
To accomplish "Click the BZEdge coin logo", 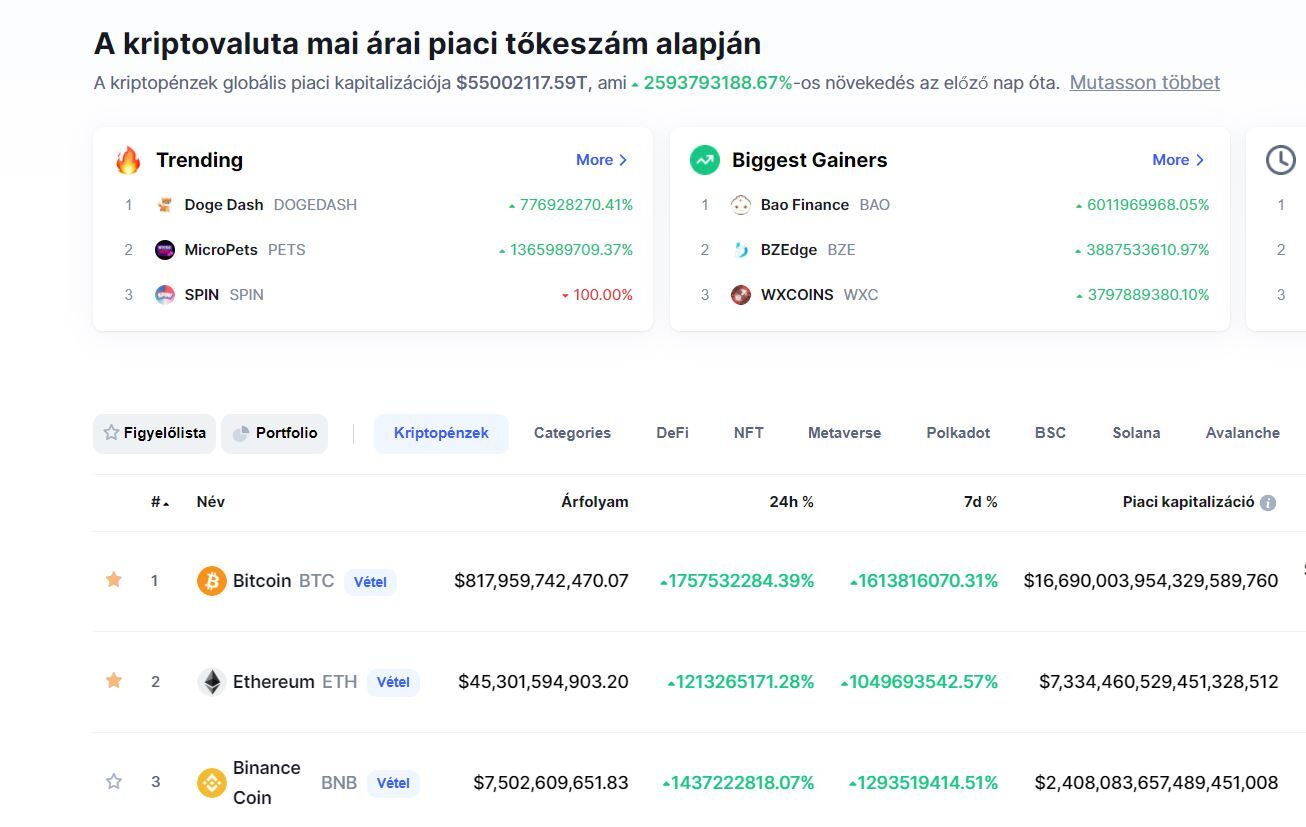I will [x=741, y=250].
